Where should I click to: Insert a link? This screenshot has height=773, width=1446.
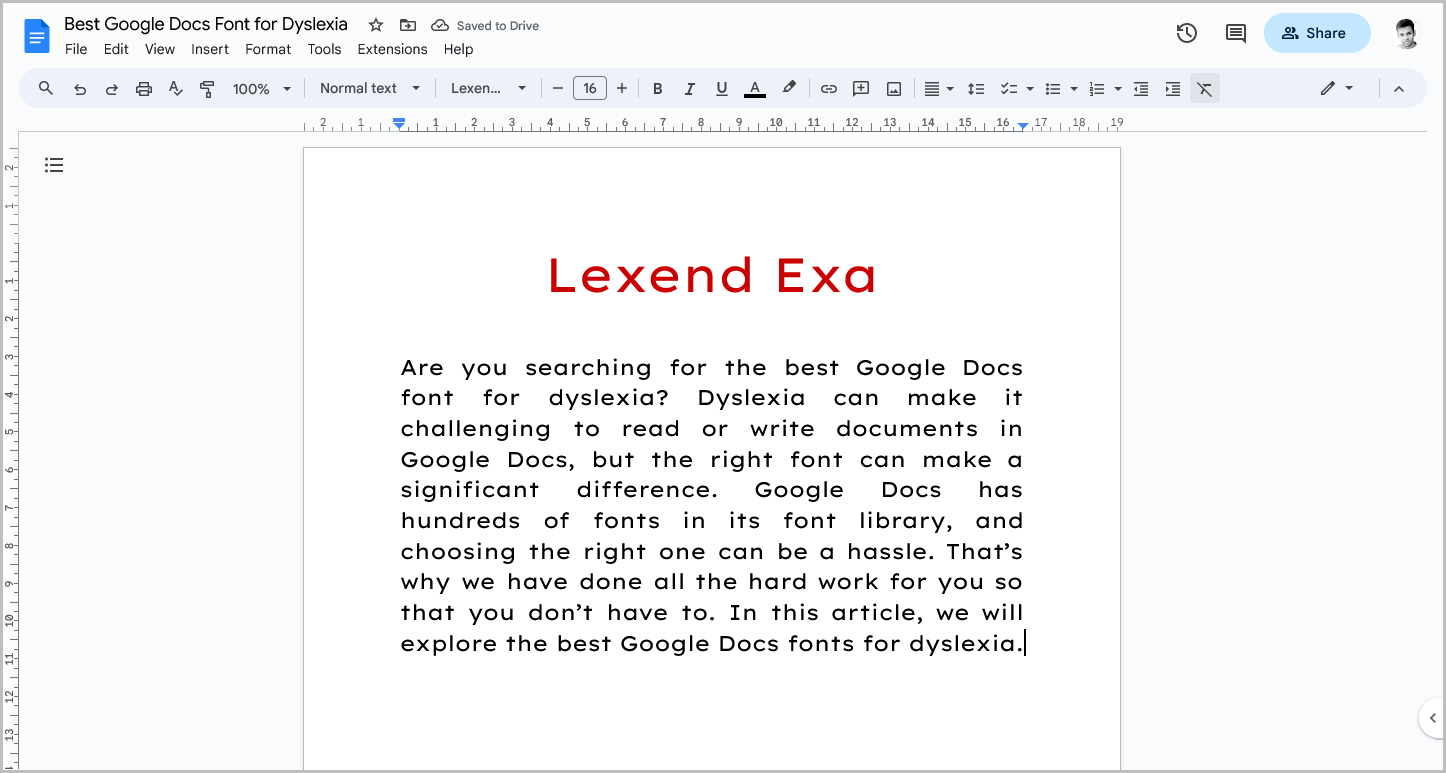[829, 89]
